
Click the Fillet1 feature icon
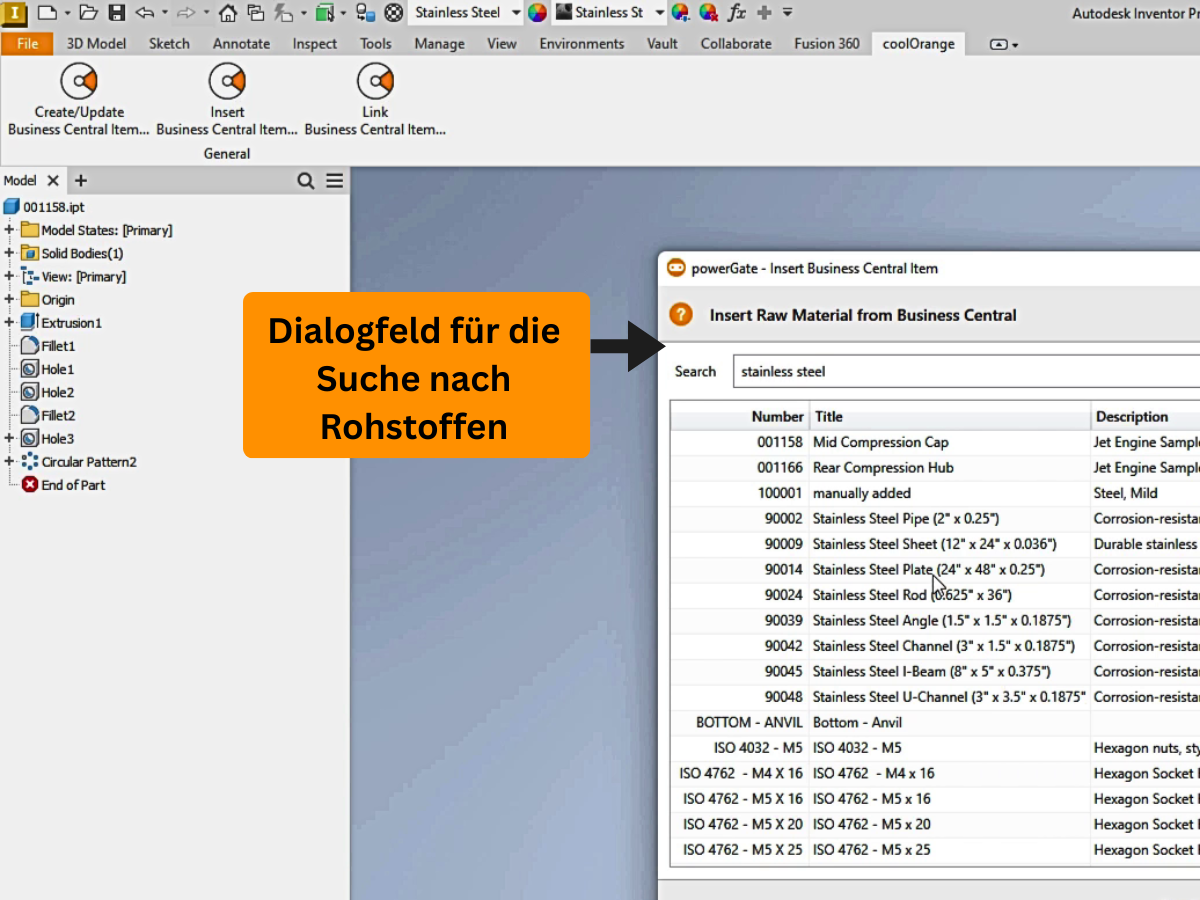pyautogui.click(x=30, y=346)
